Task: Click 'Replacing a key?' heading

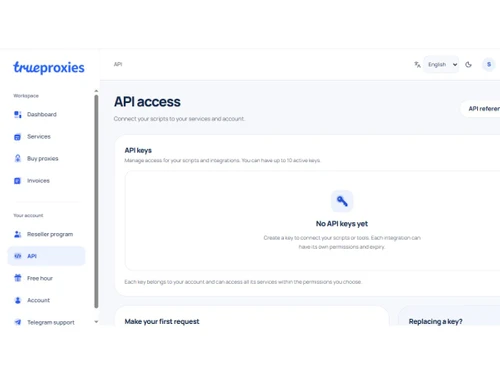Action: coord(435,322)
